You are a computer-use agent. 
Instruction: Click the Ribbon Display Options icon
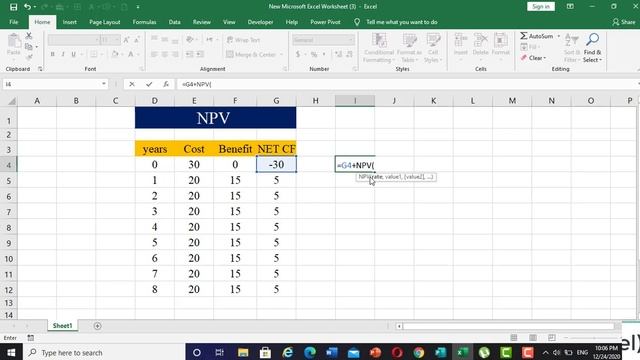point(570,7)
